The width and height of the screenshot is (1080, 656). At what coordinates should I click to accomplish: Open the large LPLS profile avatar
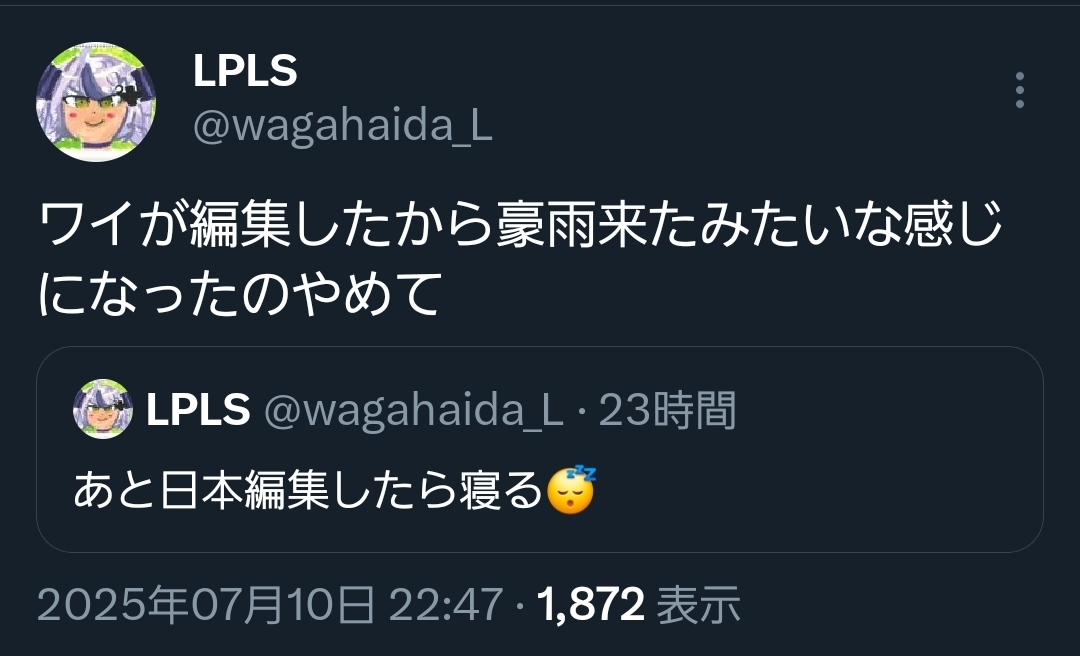click(x=96, y=102)
